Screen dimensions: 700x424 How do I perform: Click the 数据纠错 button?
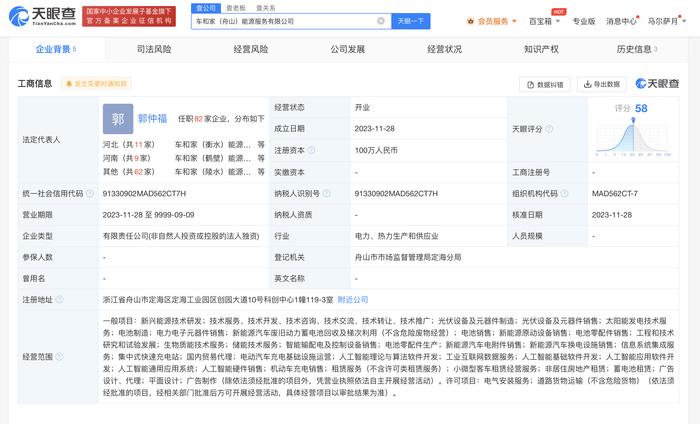(x=545, y=84)
